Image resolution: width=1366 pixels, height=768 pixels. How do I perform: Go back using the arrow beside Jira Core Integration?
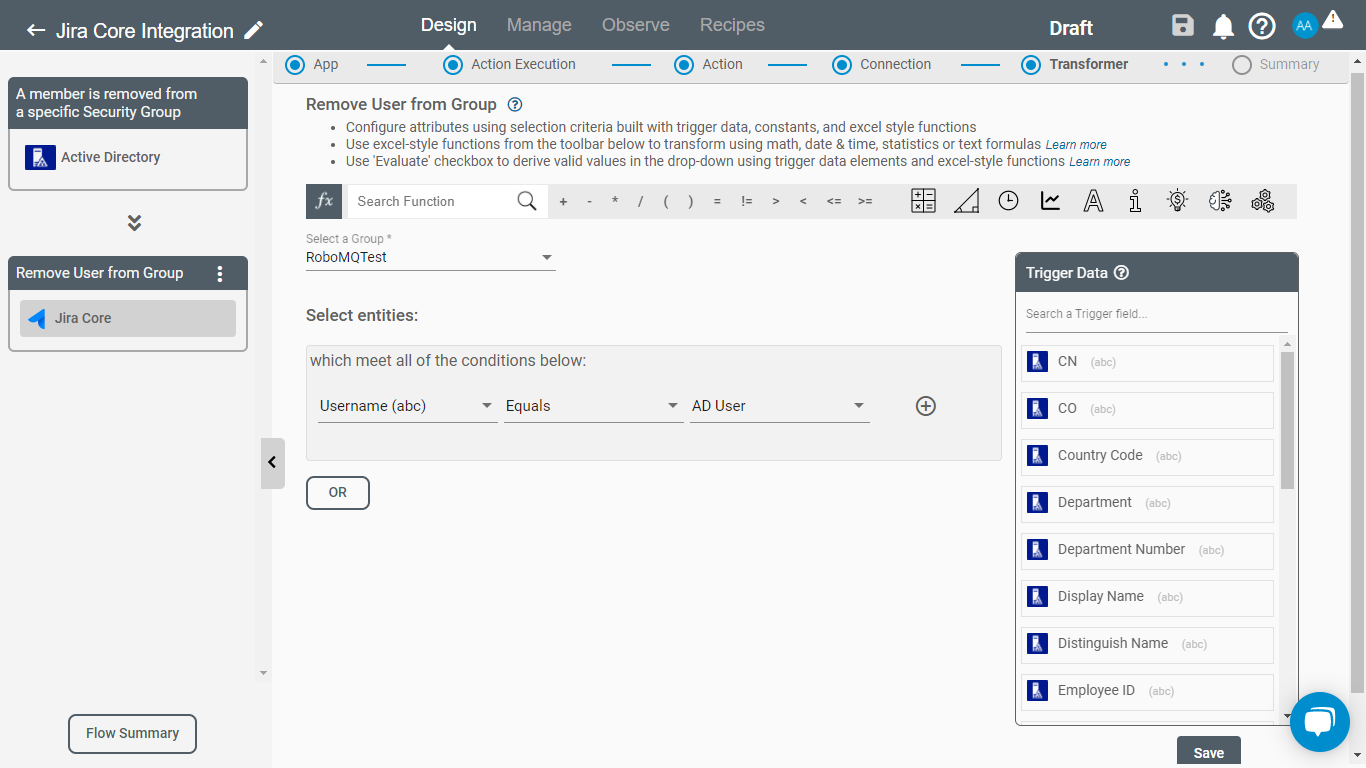tap(36, 30)
